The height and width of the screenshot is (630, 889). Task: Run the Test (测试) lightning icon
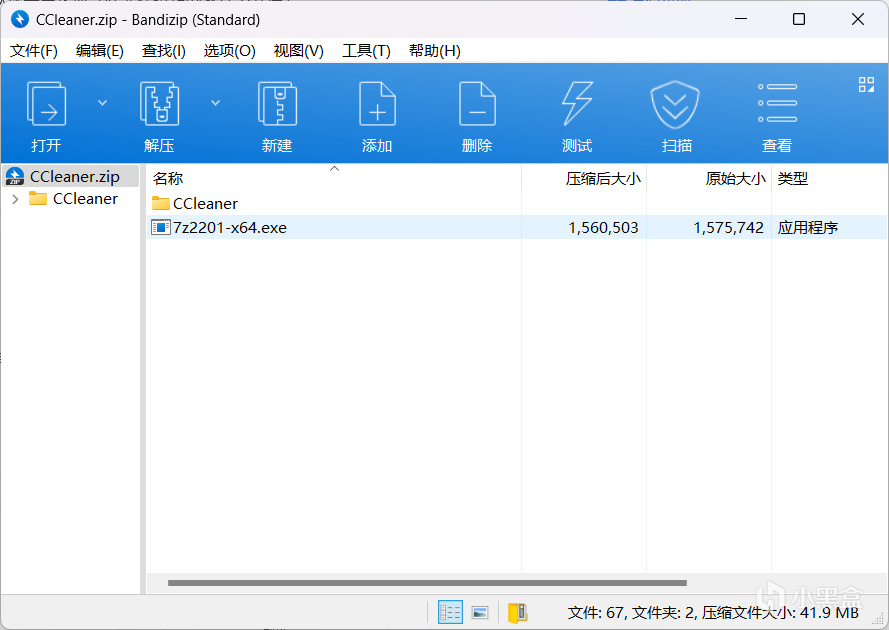(577, 104)
